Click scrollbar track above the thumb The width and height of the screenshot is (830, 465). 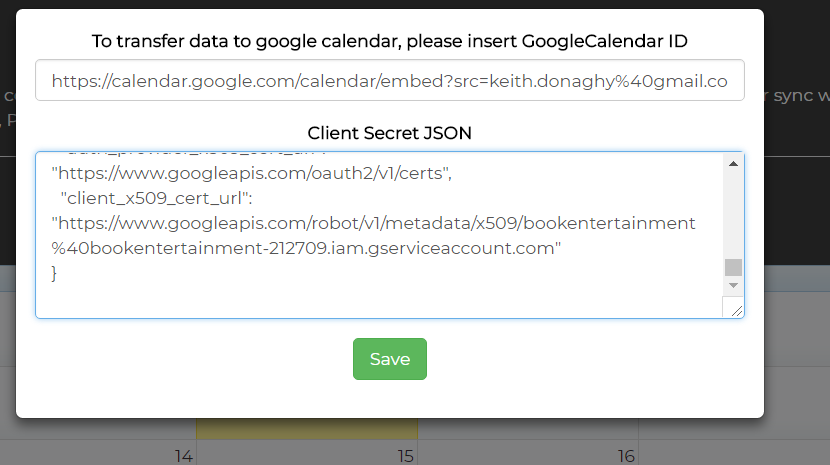pos(733,214)
